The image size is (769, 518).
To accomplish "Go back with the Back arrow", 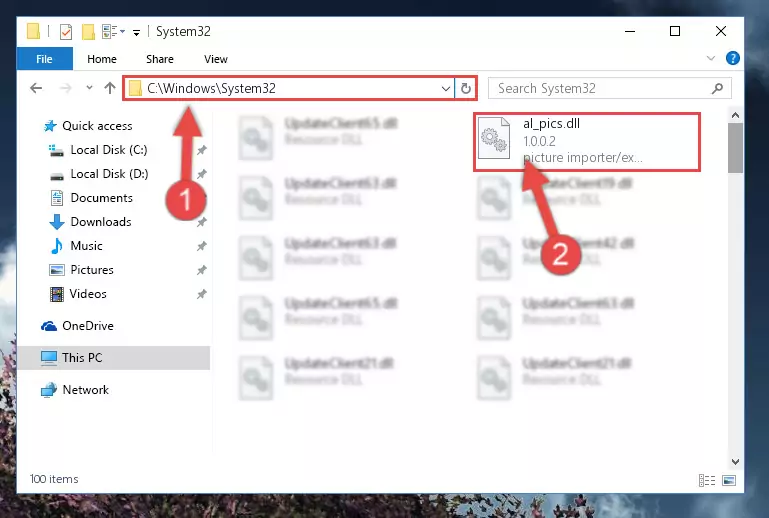I will pos(36,88).
